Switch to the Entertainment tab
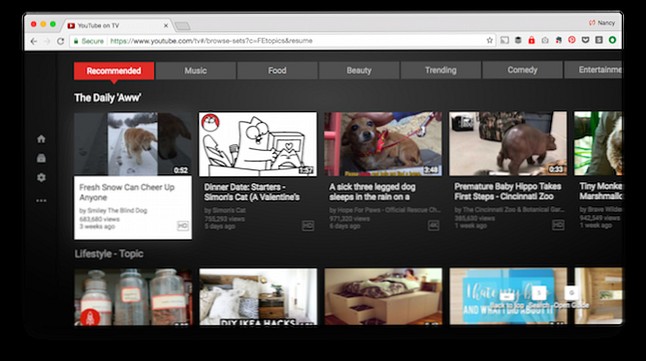Viewport: 646px width, 361px height. 593,70
